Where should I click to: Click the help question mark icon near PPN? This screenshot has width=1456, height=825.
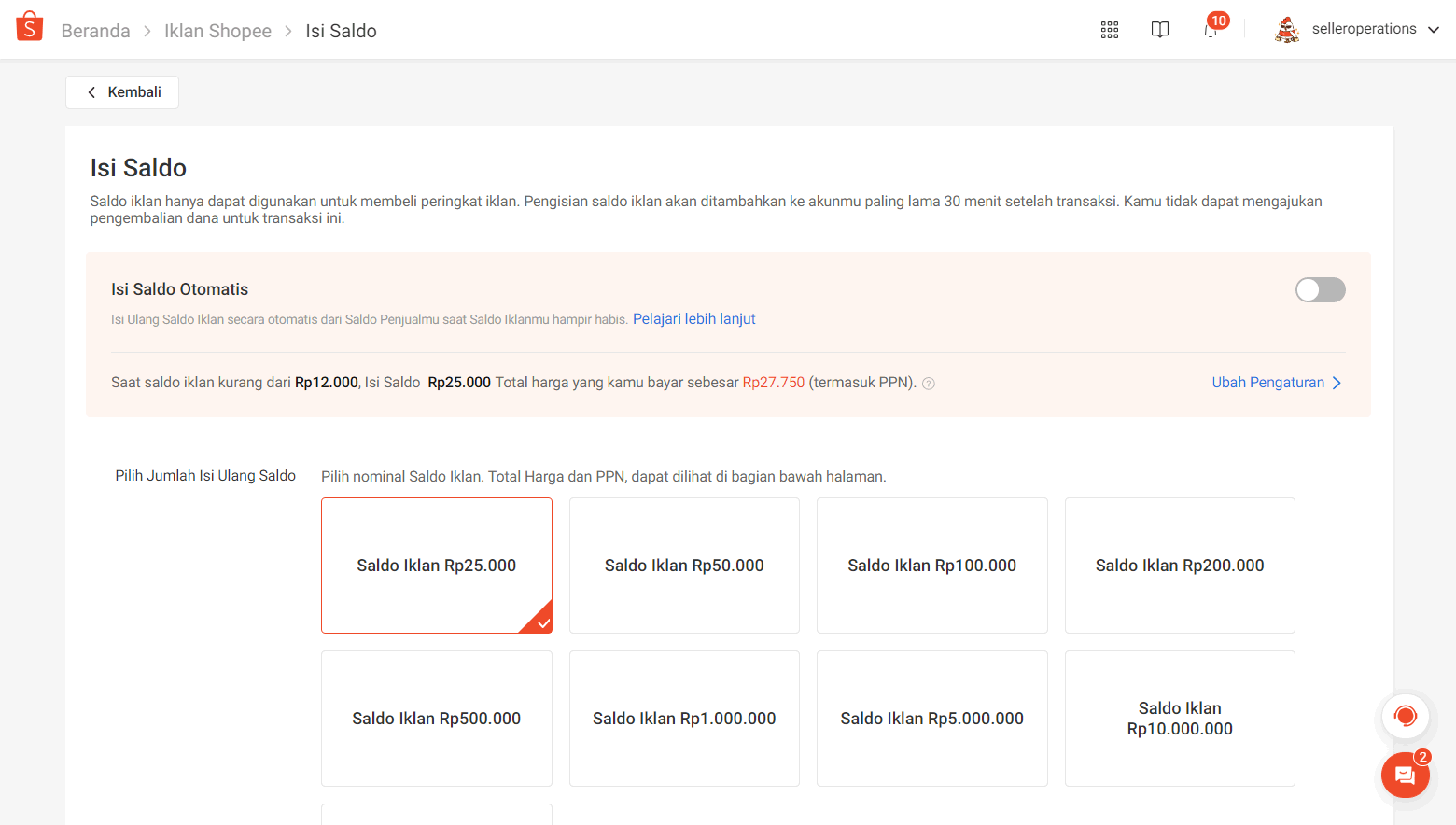click(x=929, y=384)
